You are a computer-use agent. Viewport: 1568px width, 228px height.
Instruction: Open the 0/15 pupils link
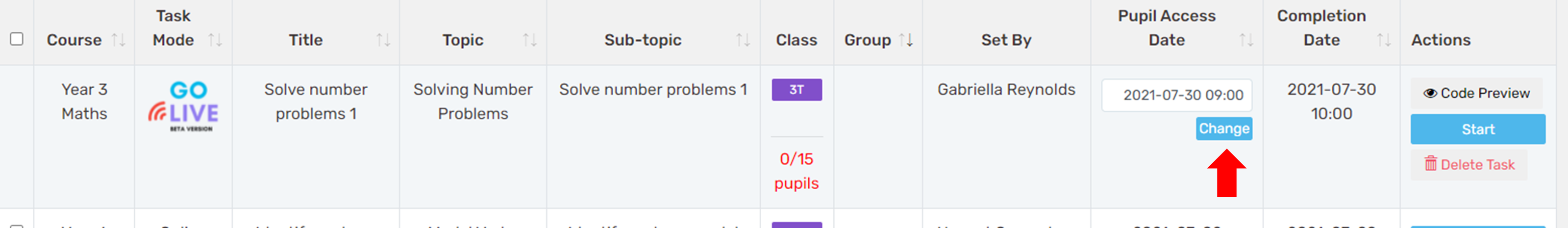(x=796, y=171)
